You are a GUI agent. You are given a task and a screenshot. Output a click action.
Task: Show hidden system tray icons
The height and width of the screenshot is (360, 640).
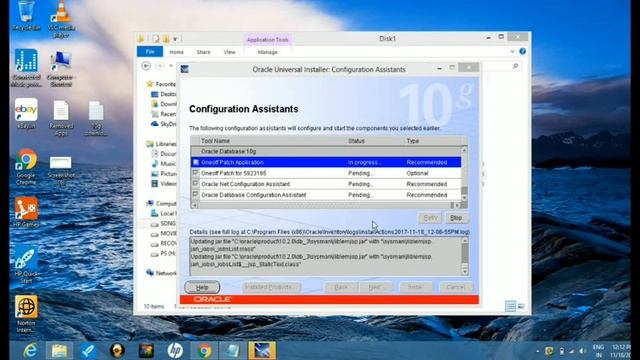tap(538, 351)
